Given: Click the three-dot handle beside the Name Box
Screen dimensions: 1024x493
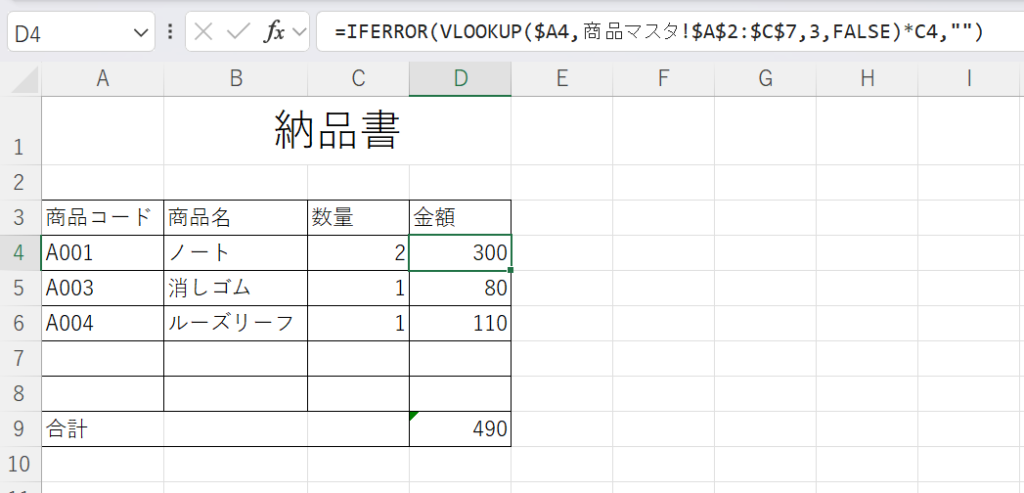Looking at the screenshot, I should point(170,31).
